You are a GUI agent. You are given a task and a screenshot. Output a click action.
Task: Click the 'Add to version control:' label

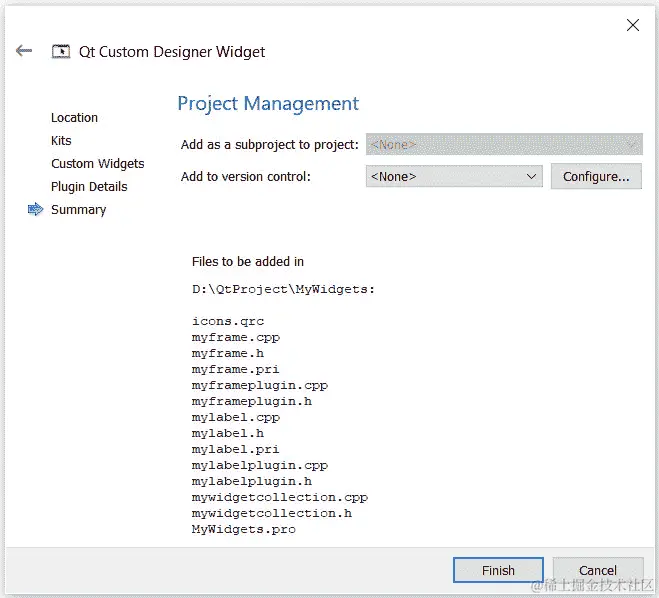click(246, 177)
